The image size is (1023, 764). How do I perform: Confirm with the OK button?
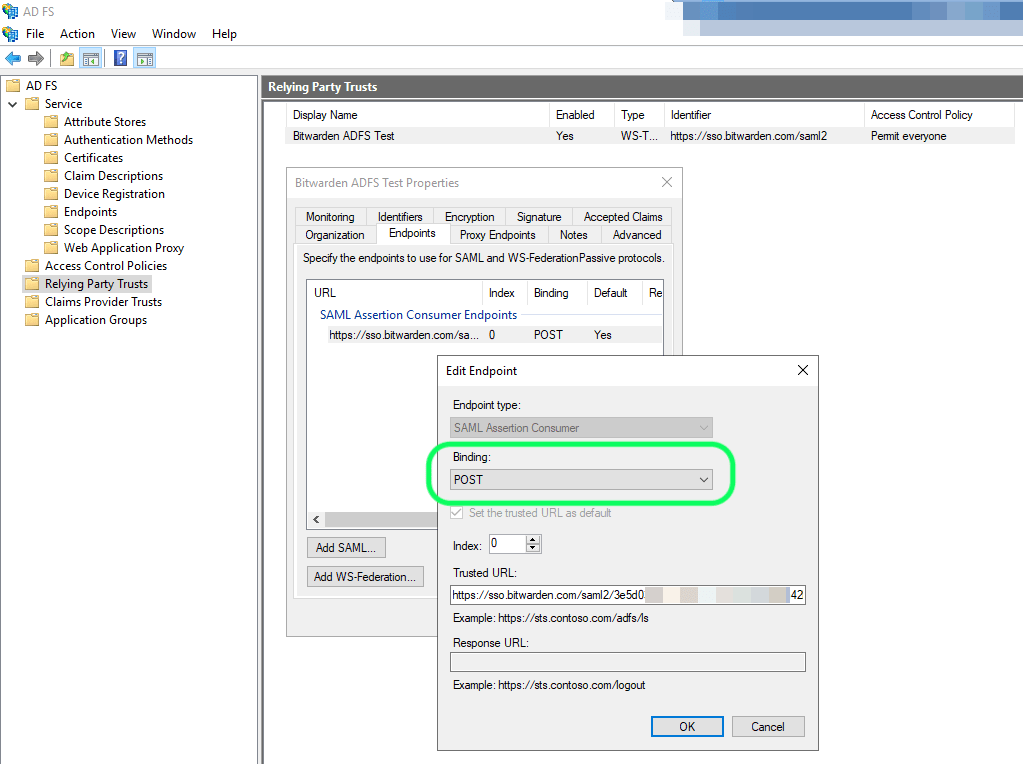687,726
